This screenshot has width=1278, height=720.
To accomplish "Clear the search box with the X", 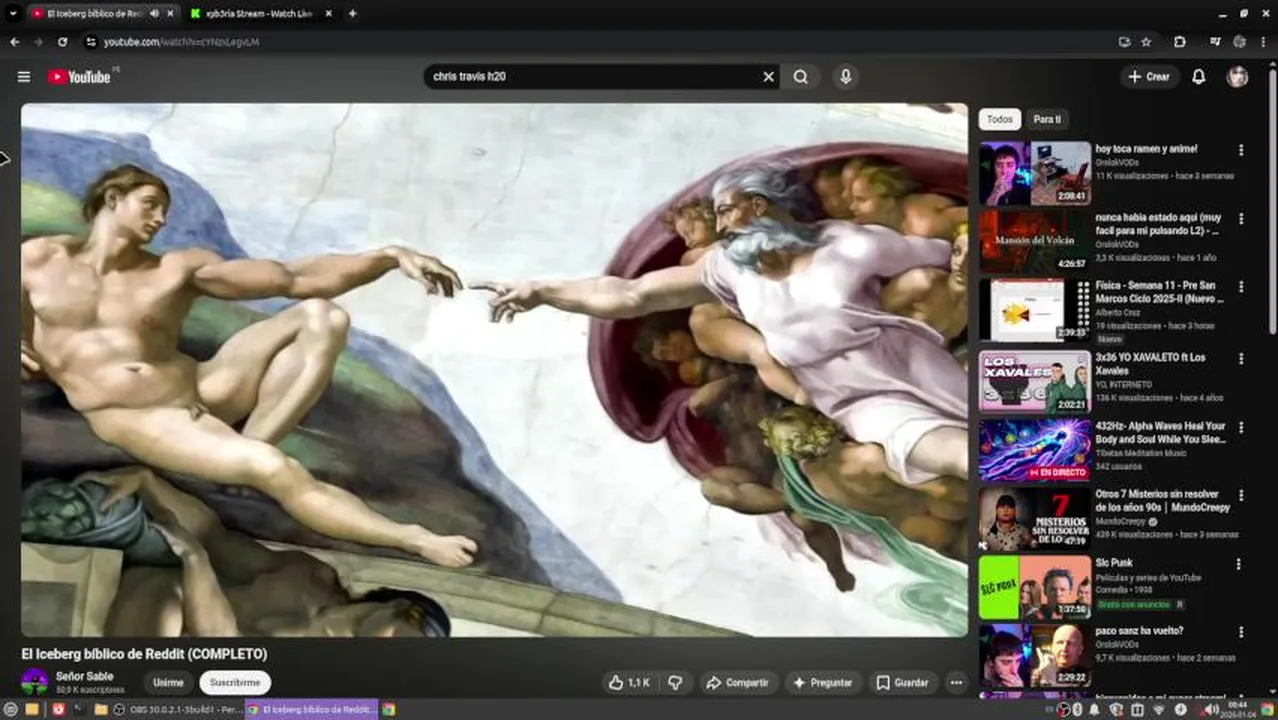I will (x=768, y=76).
